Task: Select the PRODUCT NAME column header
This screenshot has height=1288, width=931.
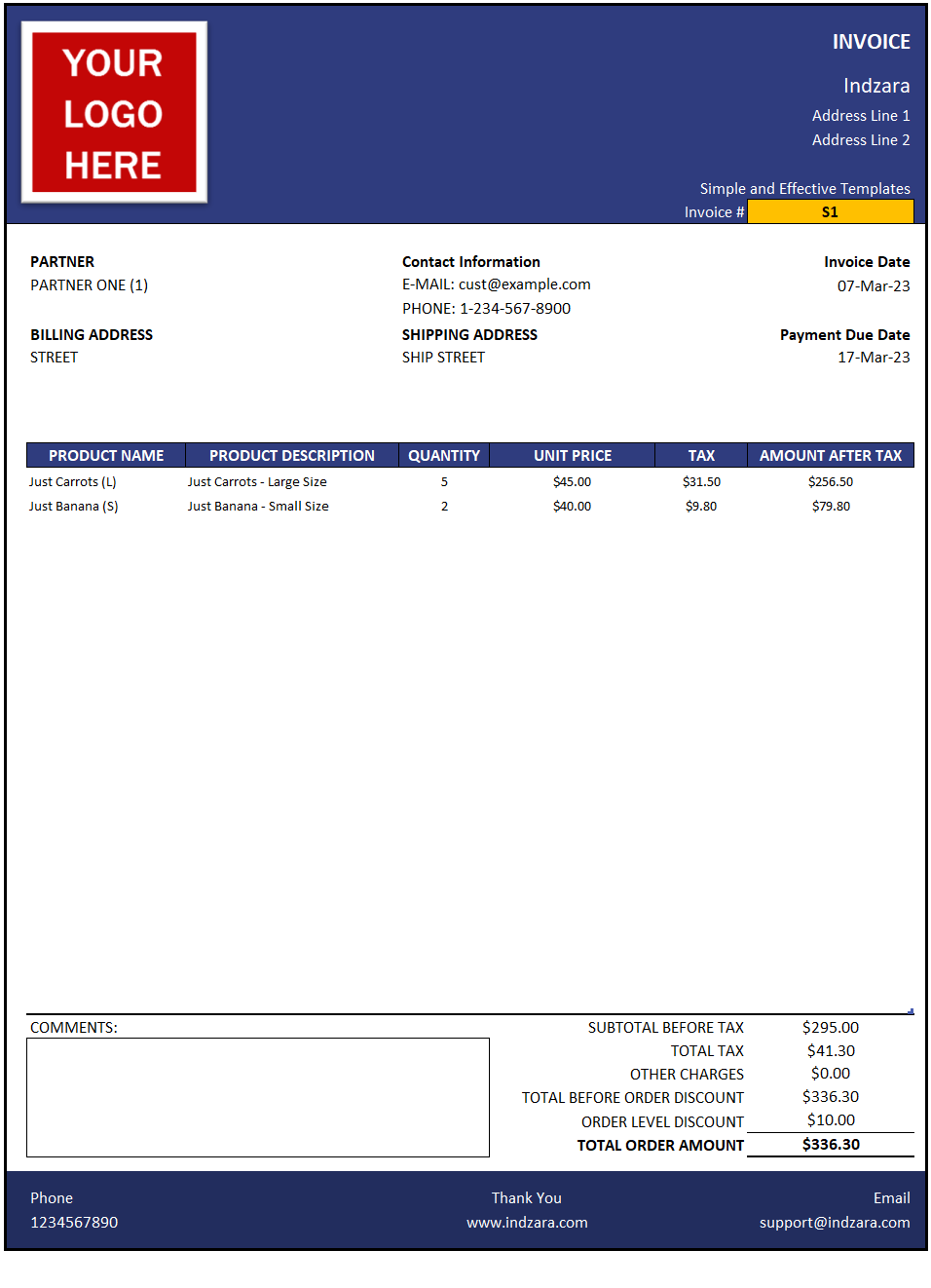Action: (x=106, y=455)
